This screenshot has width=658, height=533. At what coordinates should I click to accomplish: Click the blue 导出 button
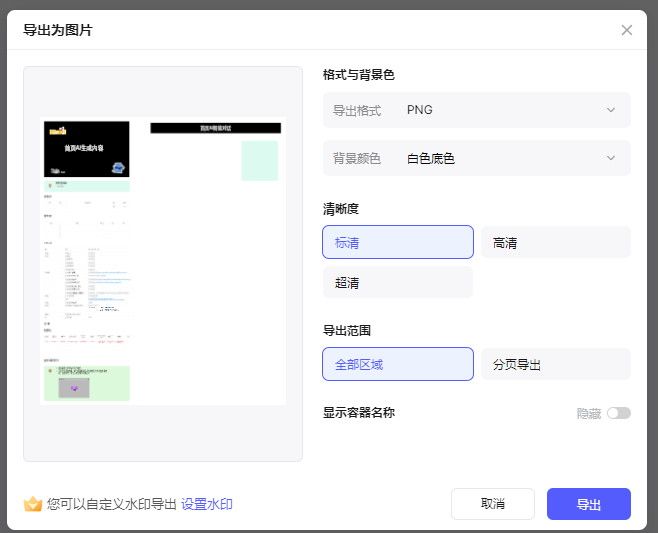pyautogui.click(x=588, y=504)
